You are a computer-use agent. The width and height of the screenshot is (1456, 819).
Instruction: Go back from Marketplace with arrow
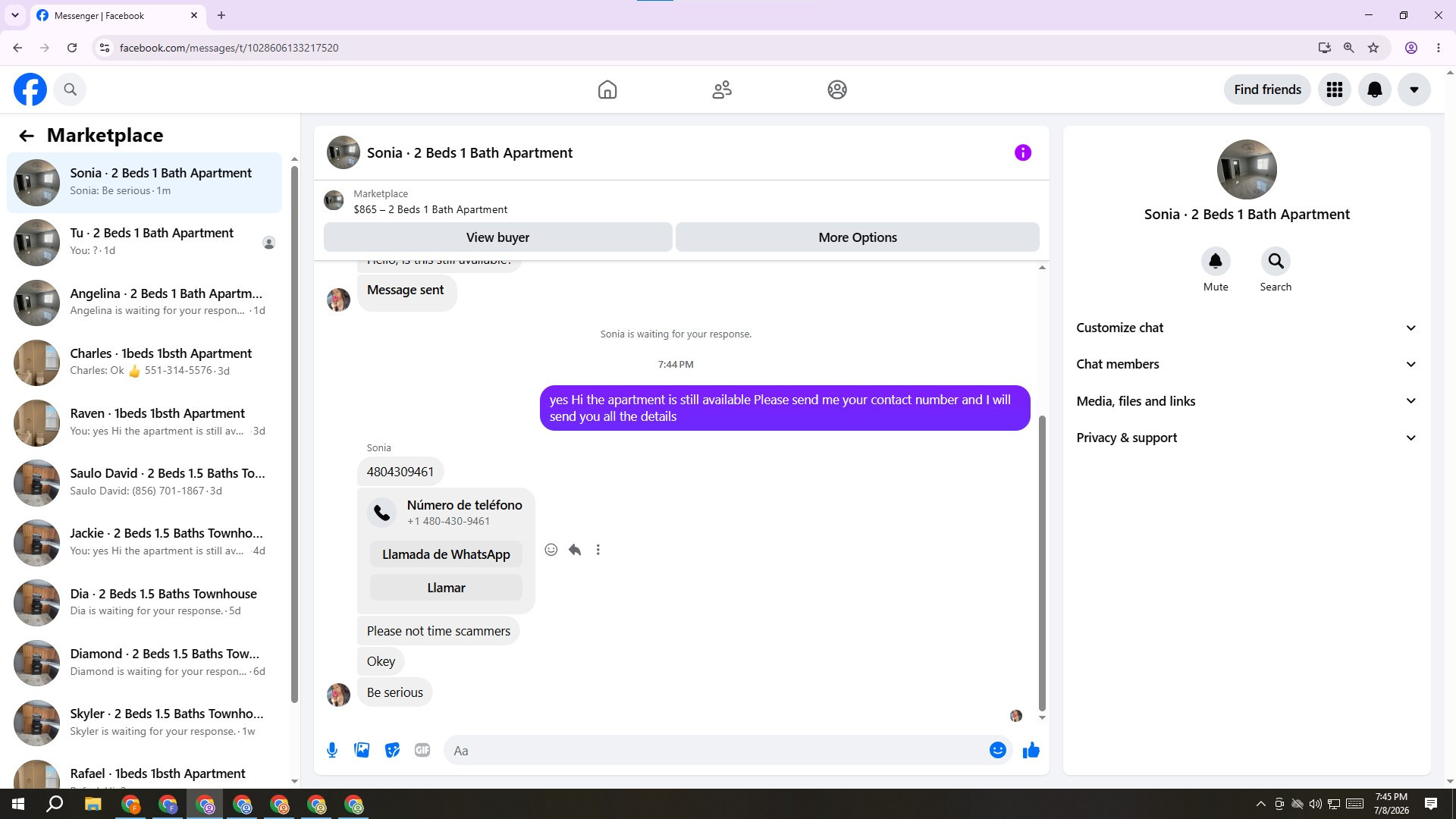pos(27,136)
